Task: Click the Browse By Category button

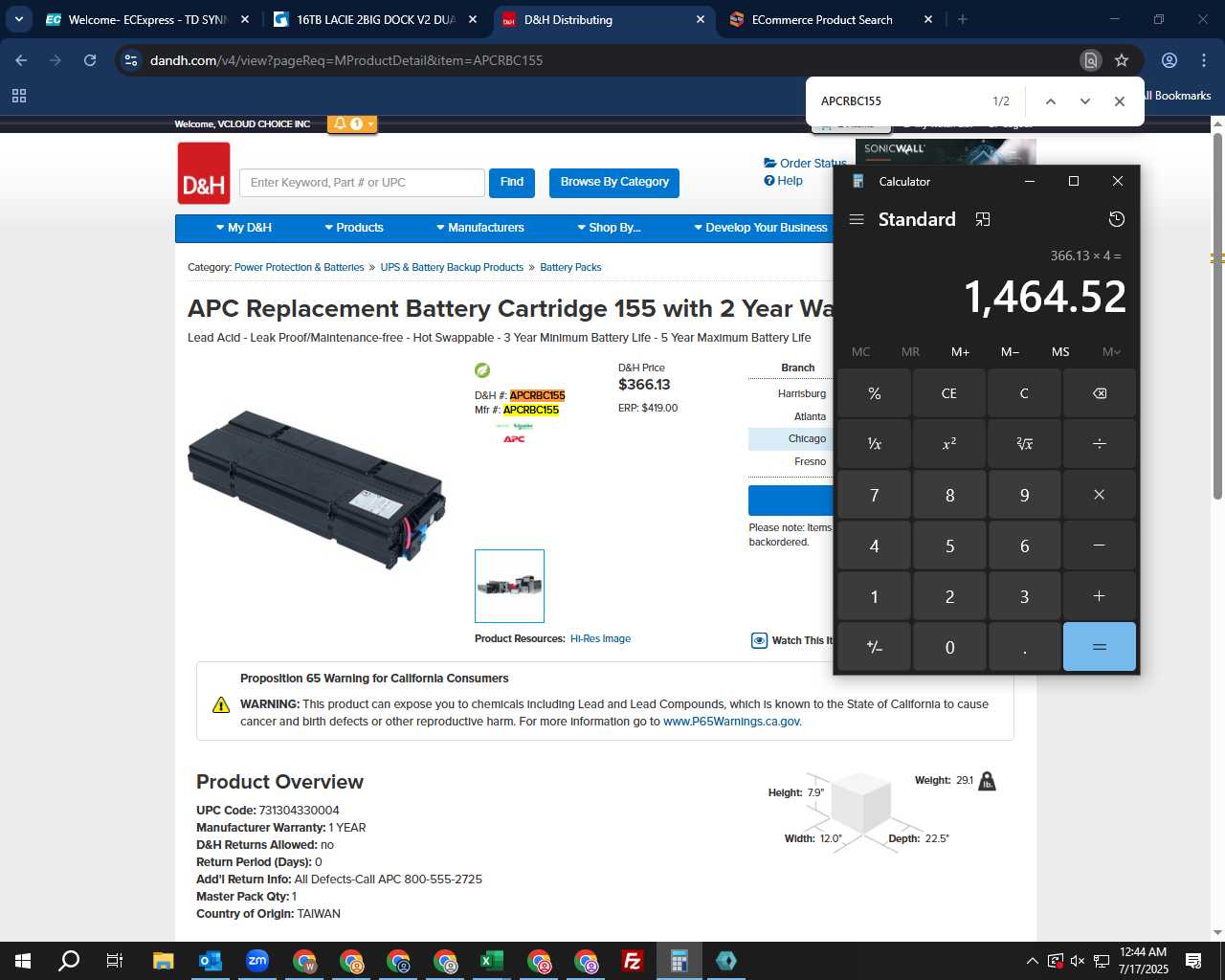Action: point(614,182)
